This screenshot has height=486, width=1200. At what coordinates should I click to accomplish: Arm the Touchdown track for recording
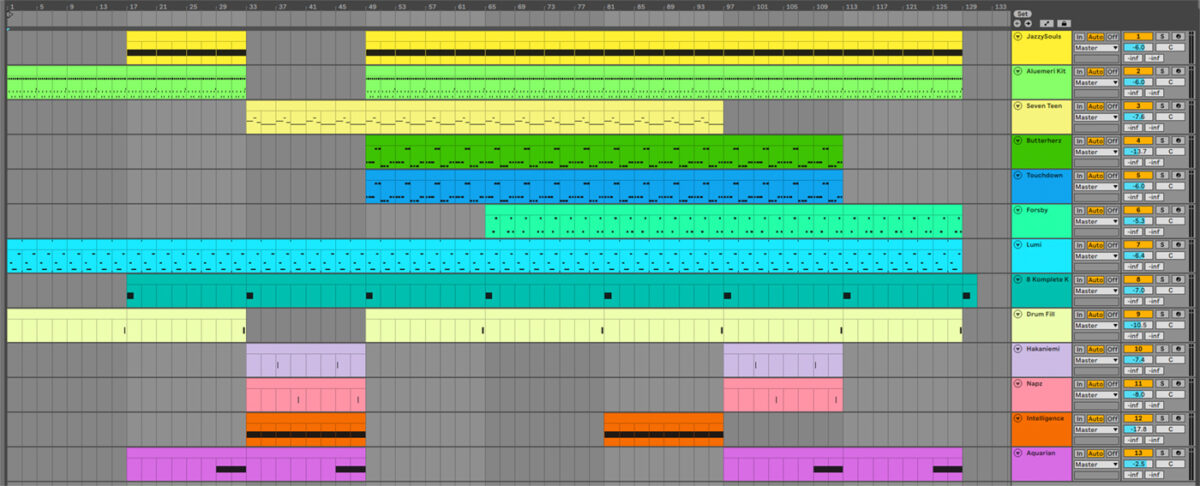coord(1179,174)
